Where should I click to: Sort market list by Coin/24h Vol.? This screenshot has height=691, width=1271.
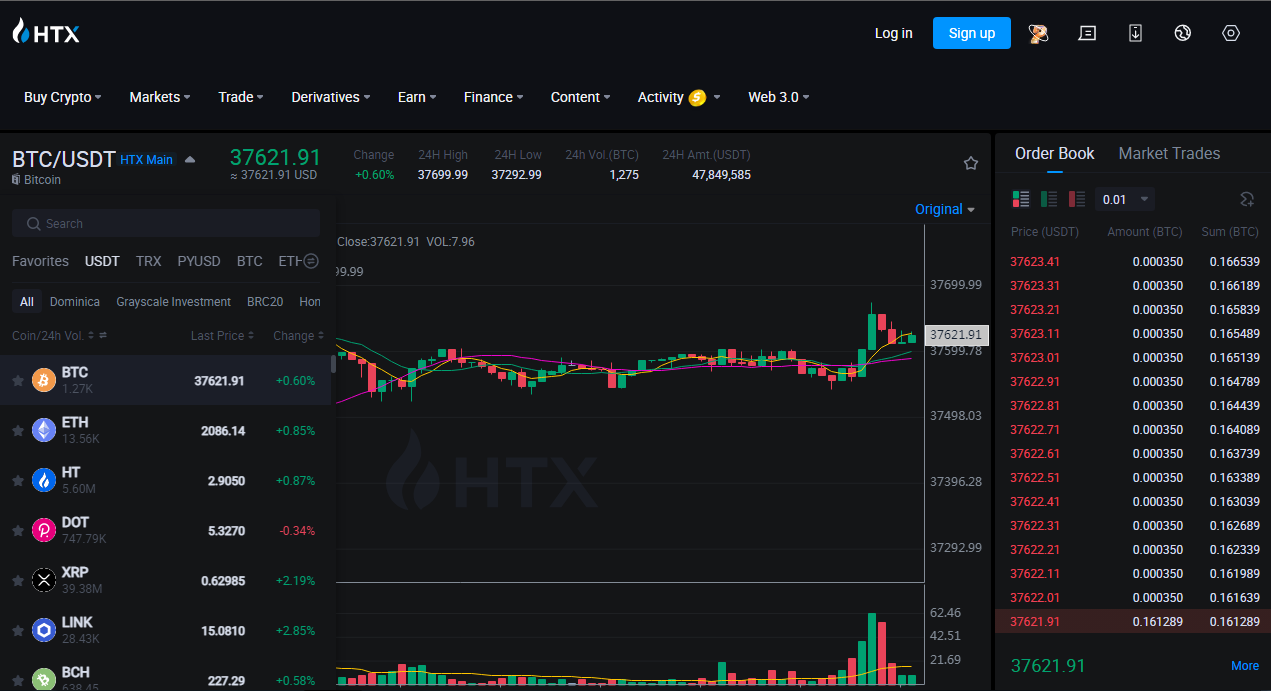click(53, 336)
